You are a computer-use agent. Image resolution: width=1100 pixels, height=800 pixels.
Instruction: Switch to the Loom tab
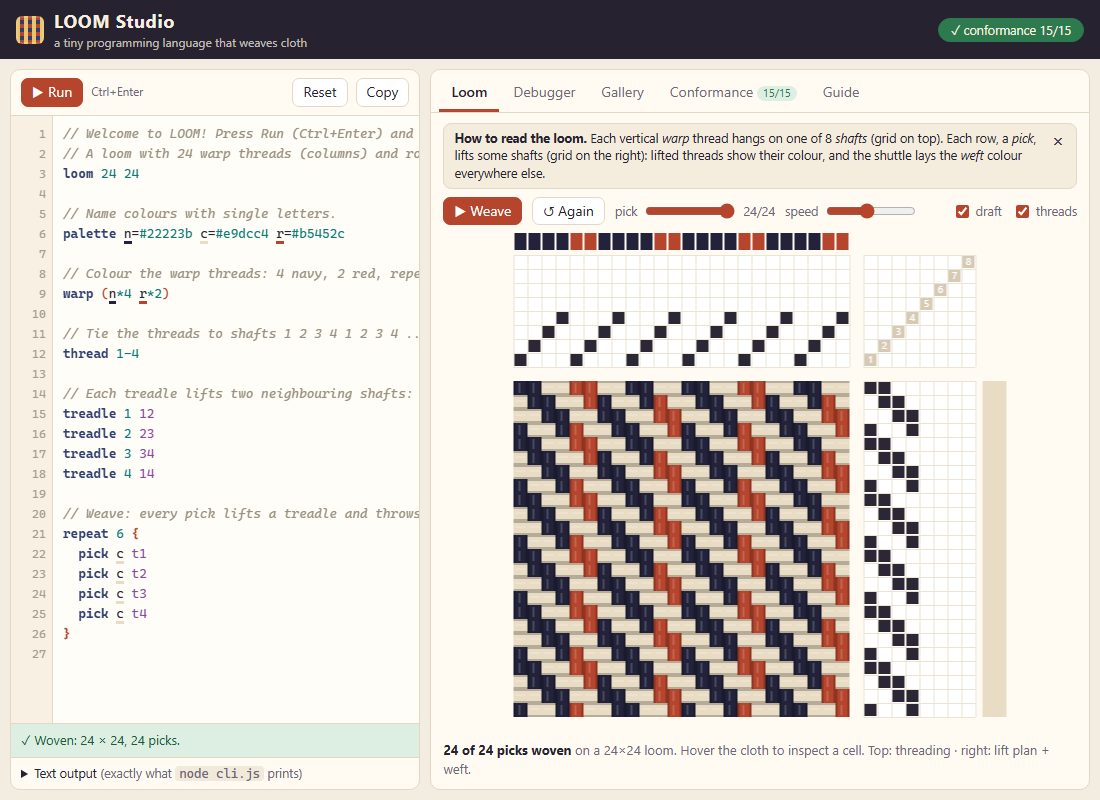(x=469, y=93)
